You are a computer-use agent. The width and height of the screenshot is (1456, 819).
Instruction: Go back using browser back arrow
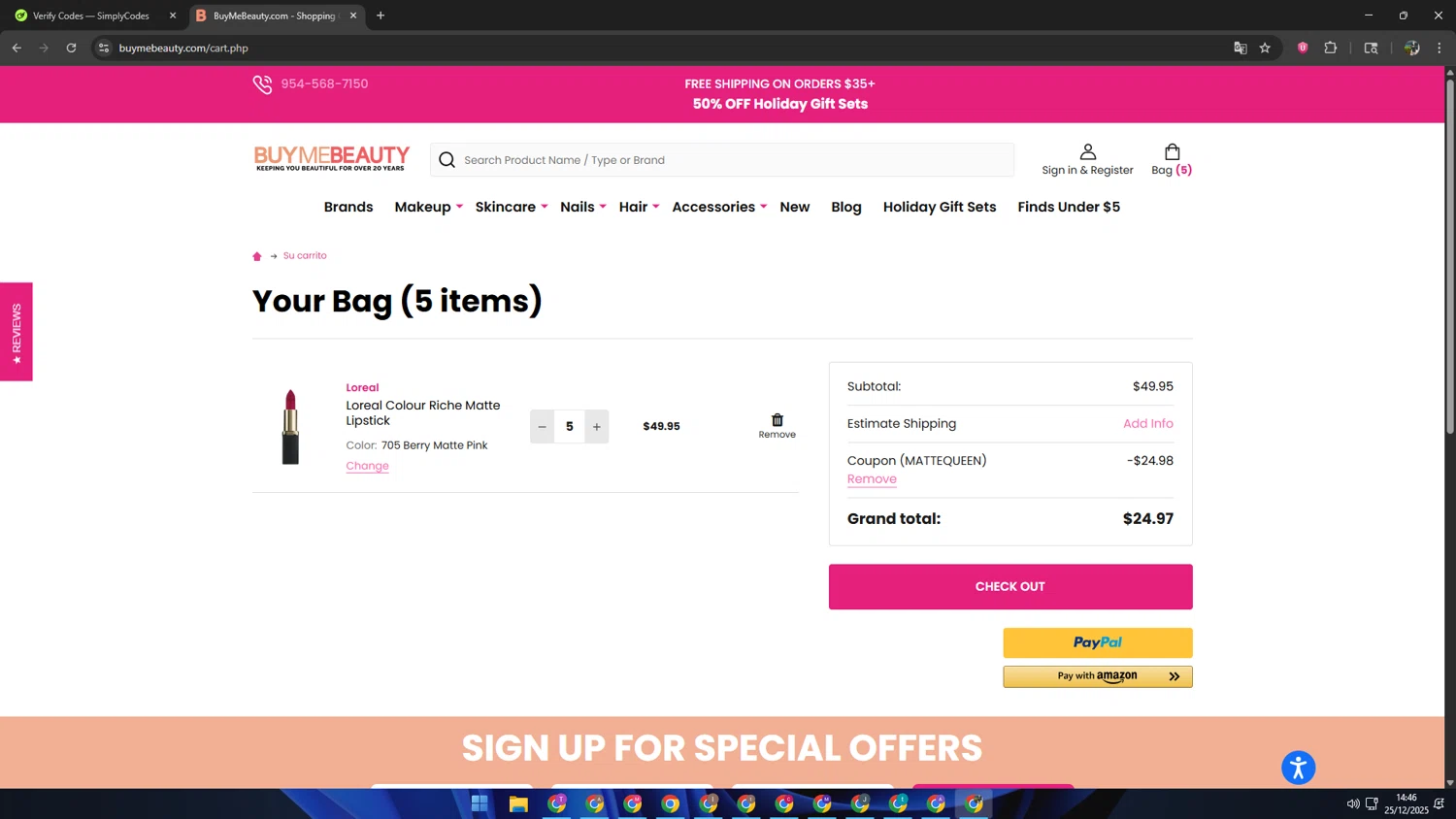pyautogui.click(x=17, y=48)
